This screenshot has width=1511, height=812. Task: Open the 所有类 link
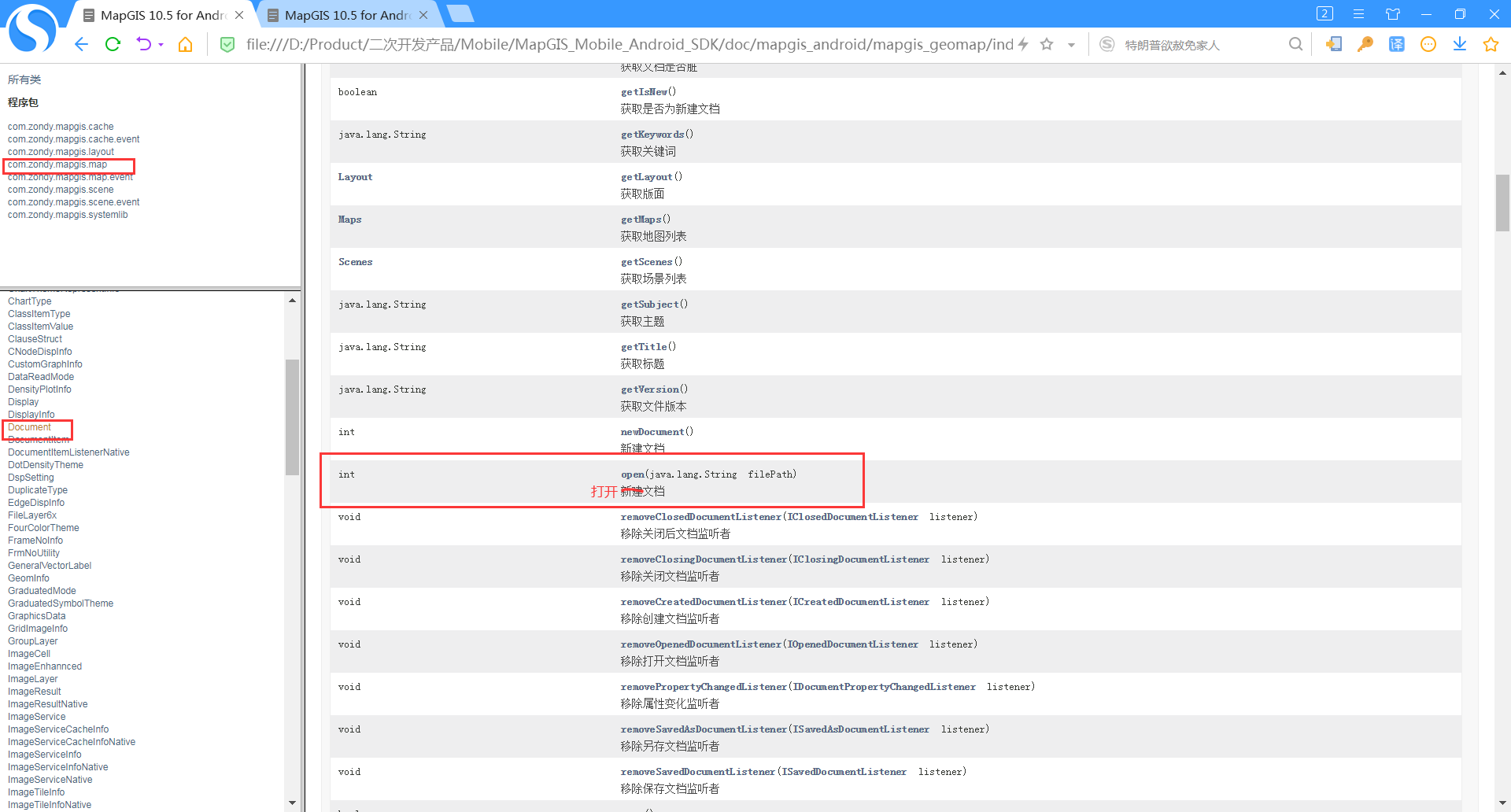pos(24,79)
